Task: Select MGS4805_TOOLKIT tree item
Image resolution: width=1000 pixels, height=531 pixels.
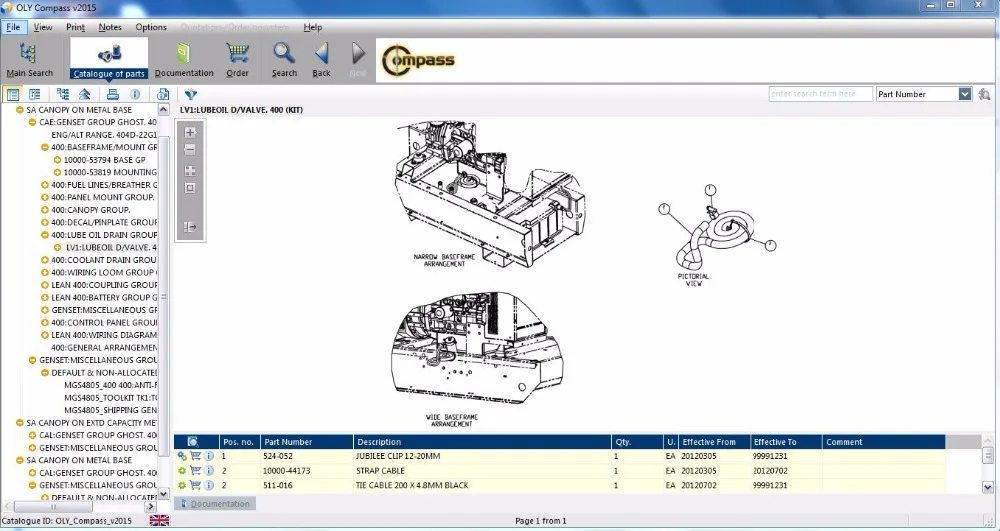Action: [111, 398]
